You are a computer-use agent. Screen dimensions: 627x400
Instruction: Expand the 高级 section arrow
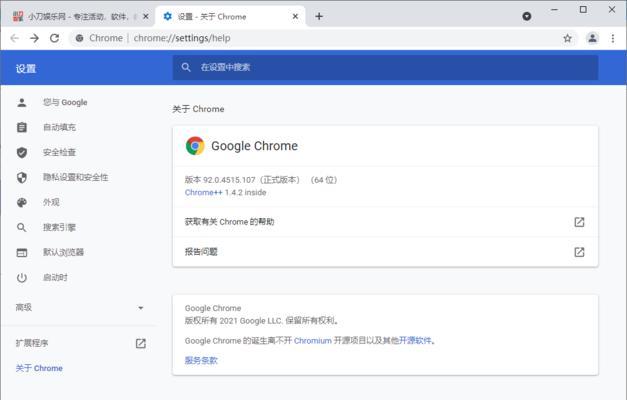pyautogui.click(x=141, y=308)
